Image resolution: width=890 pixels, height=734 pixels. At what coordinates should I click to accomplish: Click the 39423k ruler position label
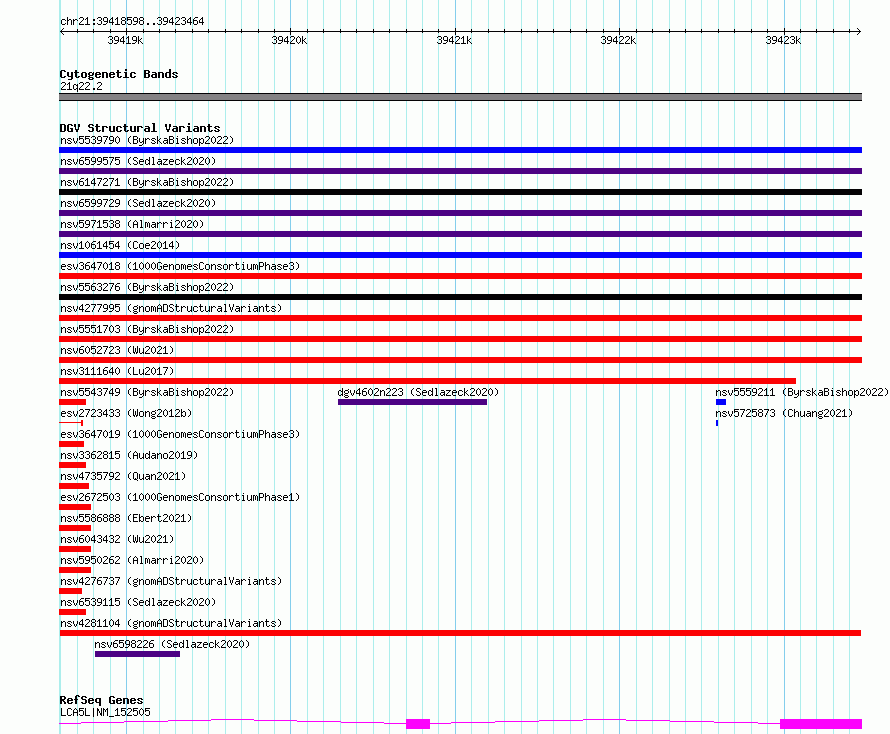pyautogui.click(x=783, y=40)
